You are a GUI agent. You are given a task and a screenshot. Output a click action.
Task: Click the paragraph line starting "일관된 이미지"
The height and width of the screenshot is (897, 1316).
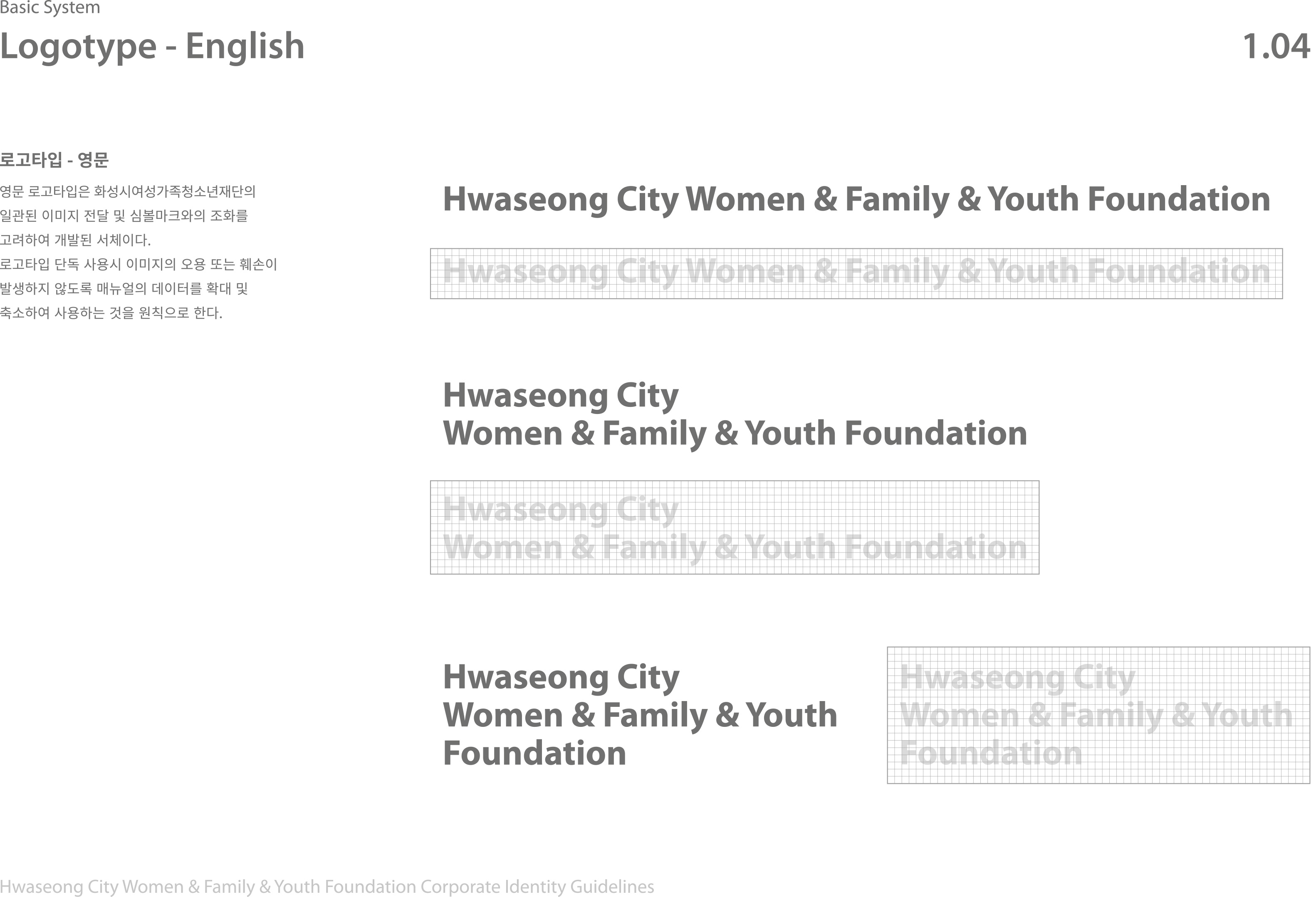coord(124,216)
